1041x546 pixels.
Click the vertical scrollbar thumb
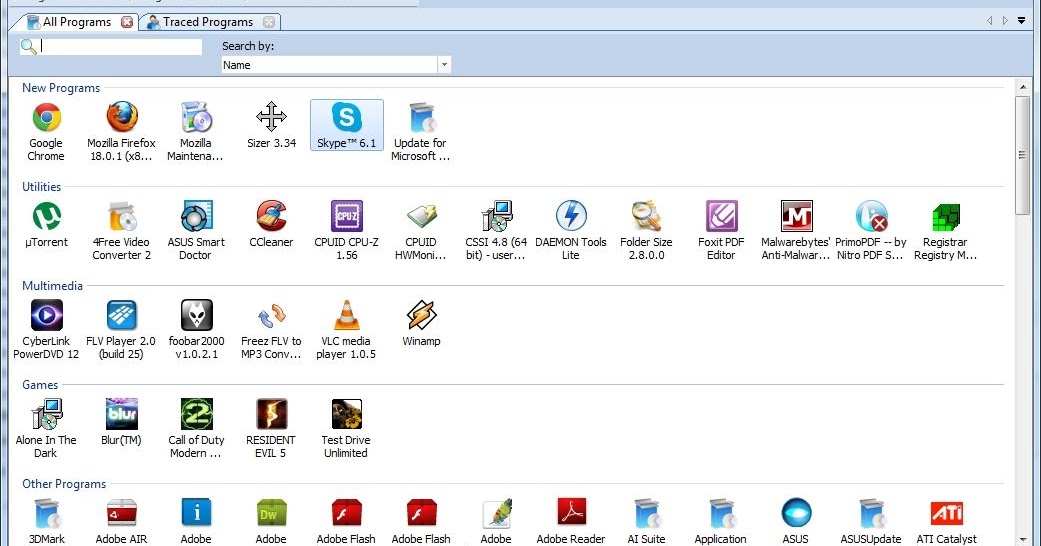1022,155
